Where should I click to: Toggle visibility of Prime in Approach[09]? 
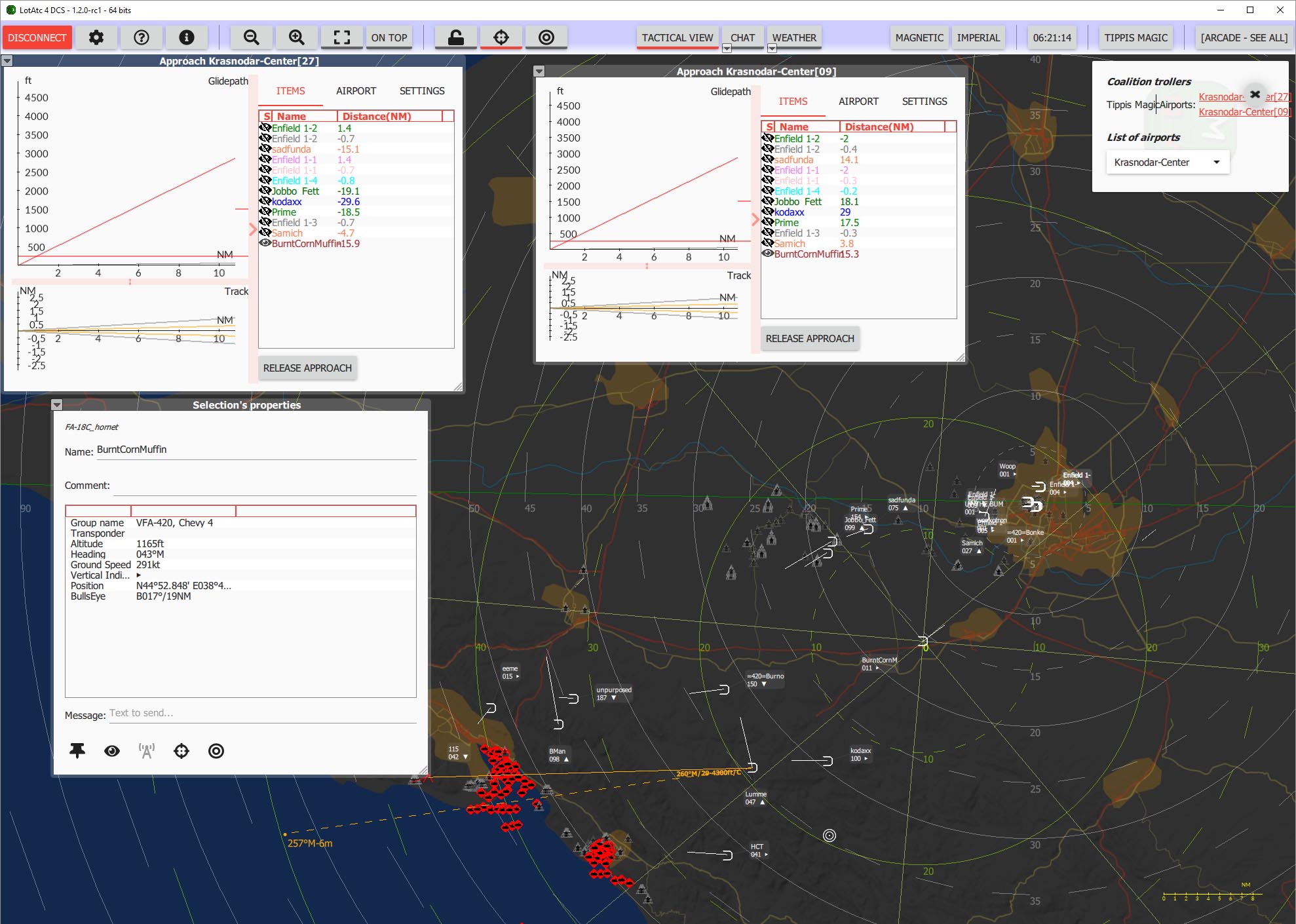[767, 222]
